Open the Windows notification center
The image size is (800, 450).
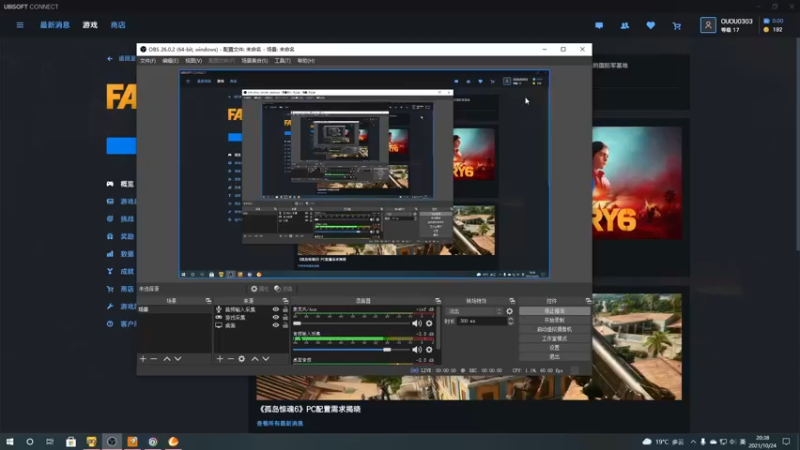tap(786, 441)
